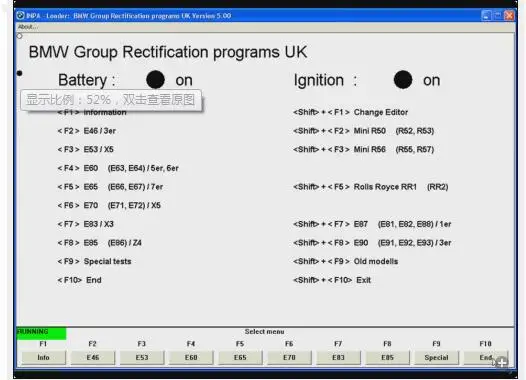The height and width of the screenshot is (380, 526).
Task: Click the E46 function button
Action: 93,358
